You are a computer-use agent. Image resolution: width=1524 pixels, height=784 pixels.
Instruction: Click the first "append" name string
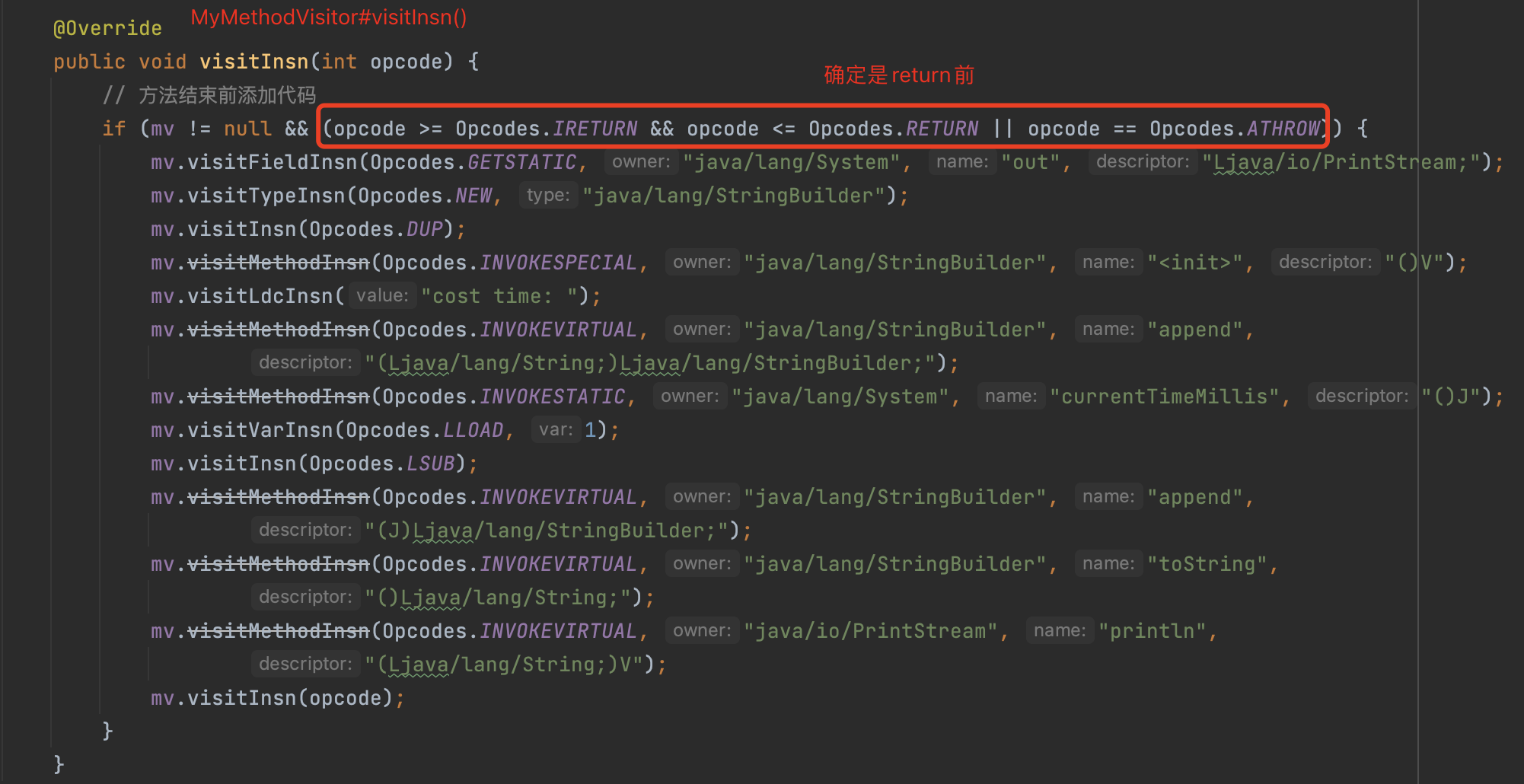pos(1195,330)
